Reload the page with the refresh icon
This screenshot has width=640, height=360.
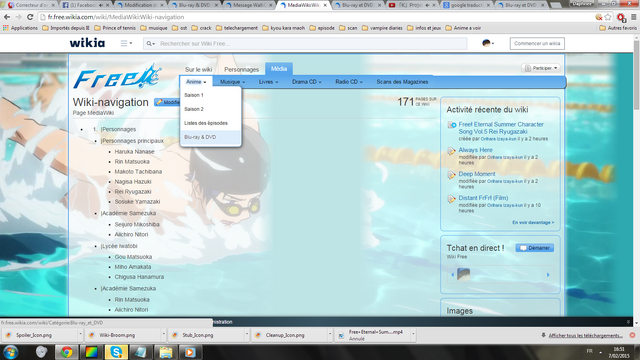(x=30, y=17)
